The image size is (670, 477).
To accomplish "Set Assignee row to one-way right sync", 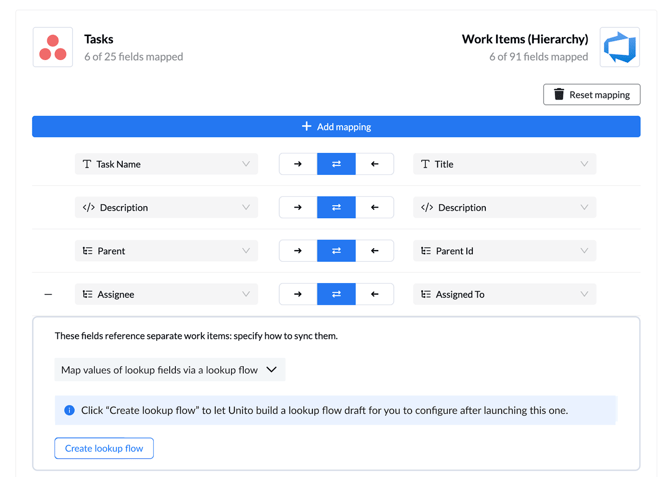I will pyautogui.click(x=298, y=294).
